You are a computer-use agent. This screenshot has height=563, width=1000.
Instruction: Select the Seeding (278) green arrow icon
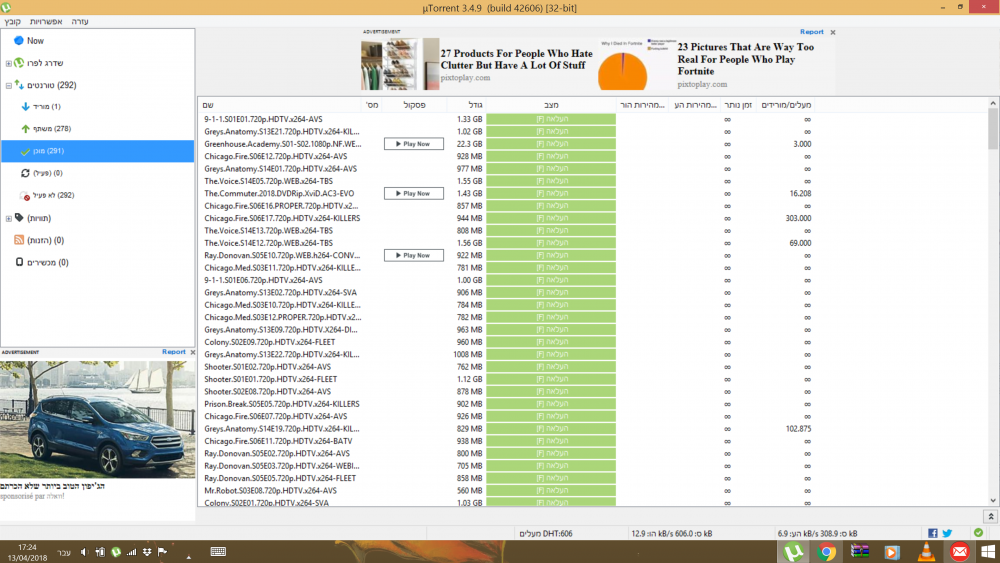click(x=26, y=129)
